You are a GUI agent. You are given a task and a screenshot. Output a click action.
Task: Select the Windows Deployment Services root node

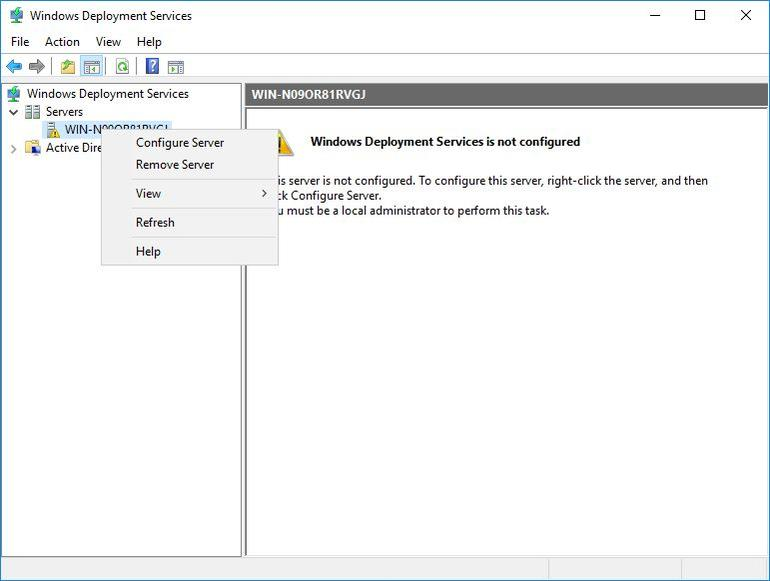pos(107,94)
